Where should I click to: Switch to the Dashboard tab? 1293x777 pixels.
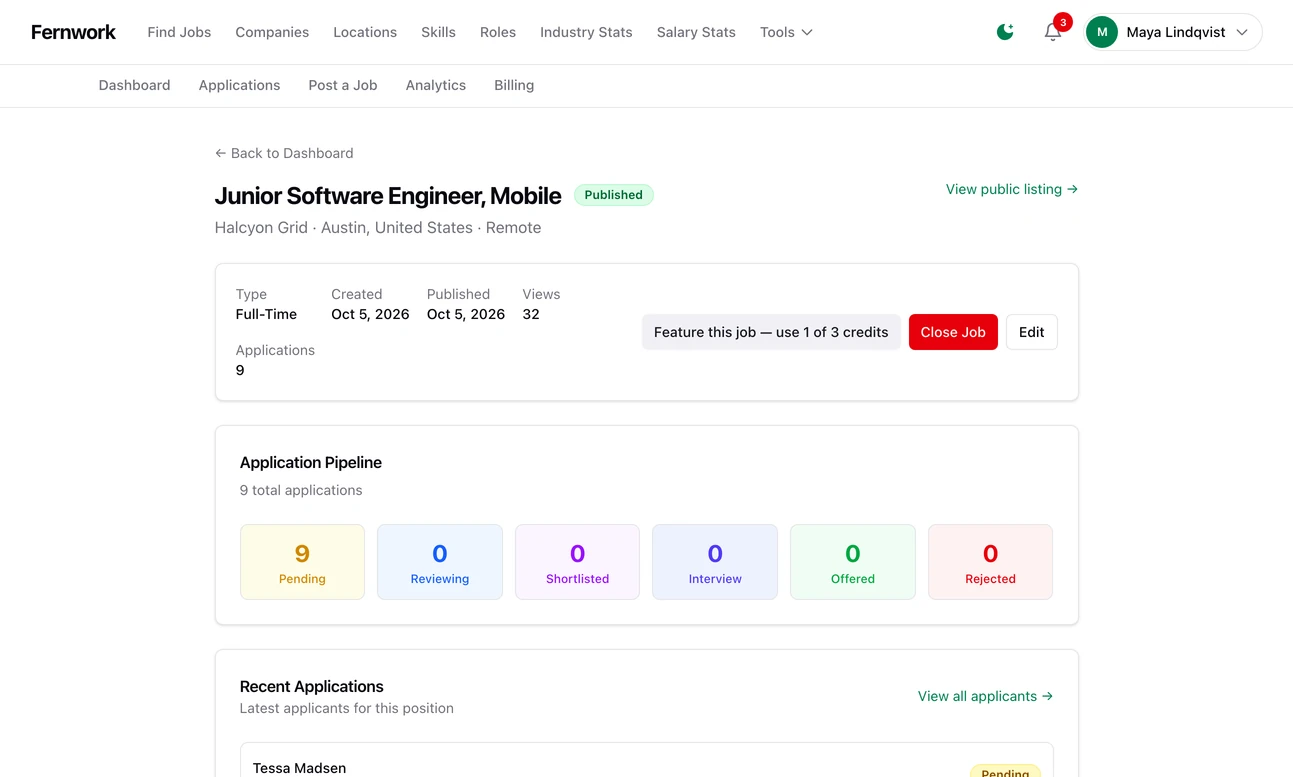[134, 85]
